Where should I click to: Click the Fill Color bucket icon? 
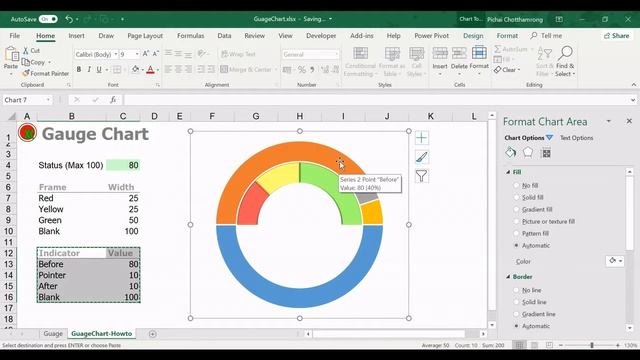click(x=135, y=69)
